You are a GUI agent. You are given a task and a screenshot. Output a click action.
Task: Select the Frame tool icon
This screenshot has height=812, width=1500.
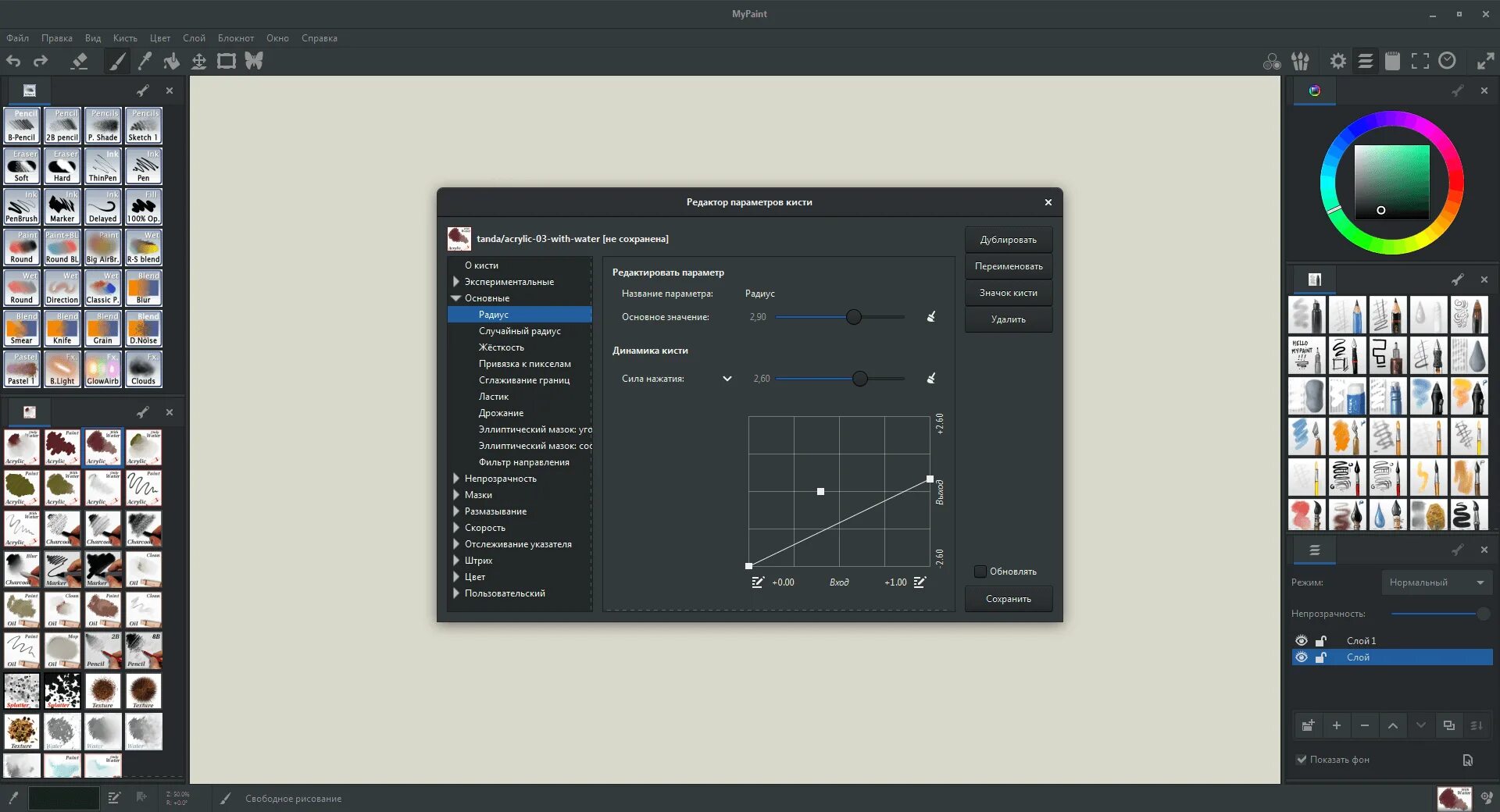227,61
